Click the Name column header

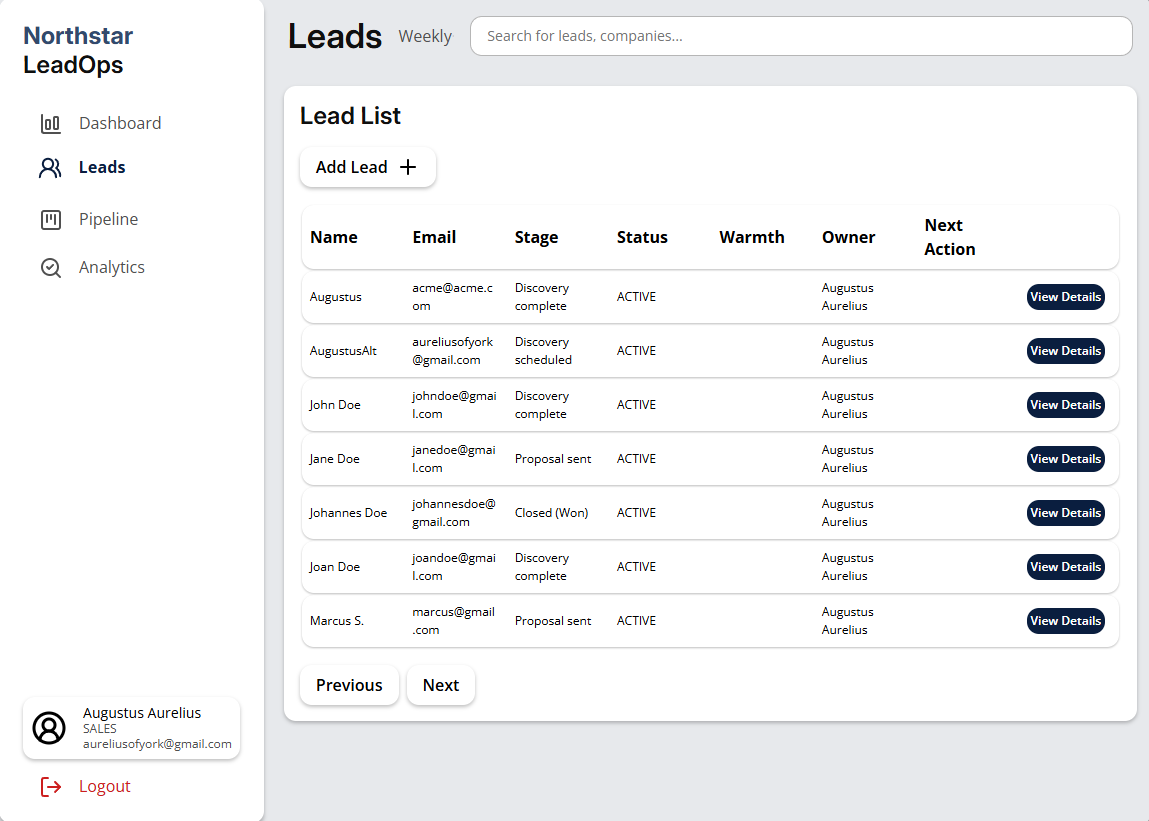point(334,237)
